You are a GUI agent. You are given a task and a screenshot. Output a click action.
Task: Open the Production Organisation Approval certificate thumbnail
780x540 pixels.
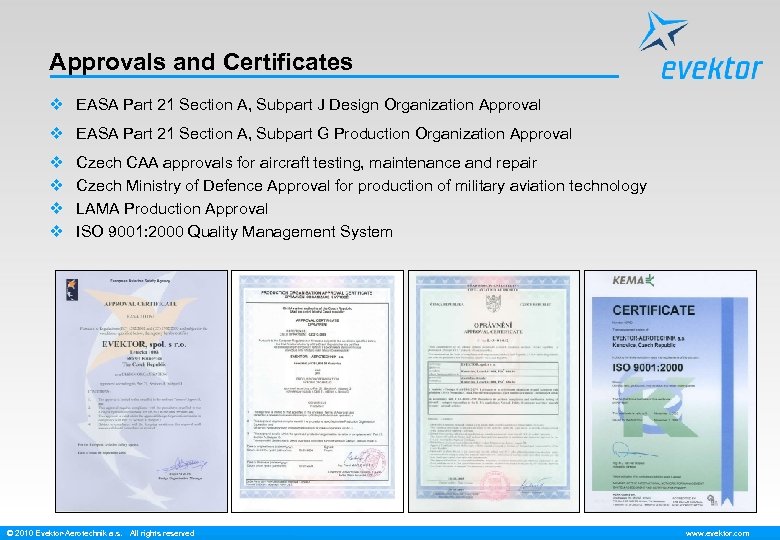[x=317, y=391]
